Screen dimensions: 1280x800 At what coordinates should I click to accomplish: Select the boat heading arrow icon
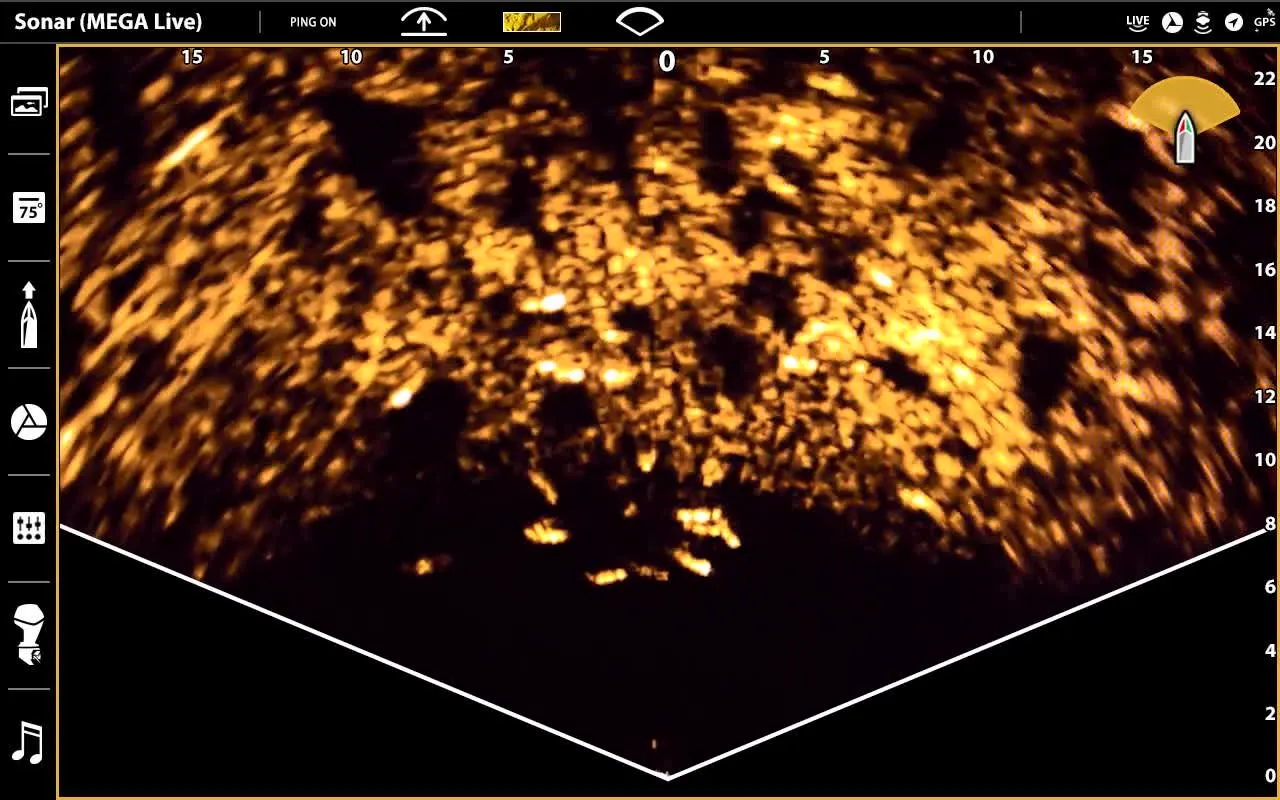pyautogui.click(x=29, y=315)
